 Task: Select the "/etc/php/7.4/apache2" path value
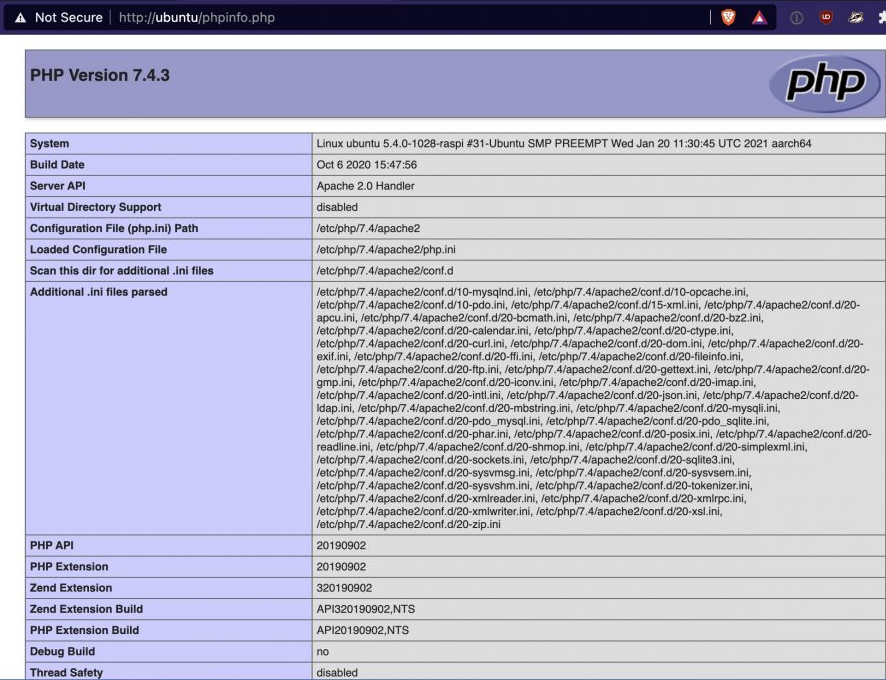pyautogui.click(x=368, y=228)
